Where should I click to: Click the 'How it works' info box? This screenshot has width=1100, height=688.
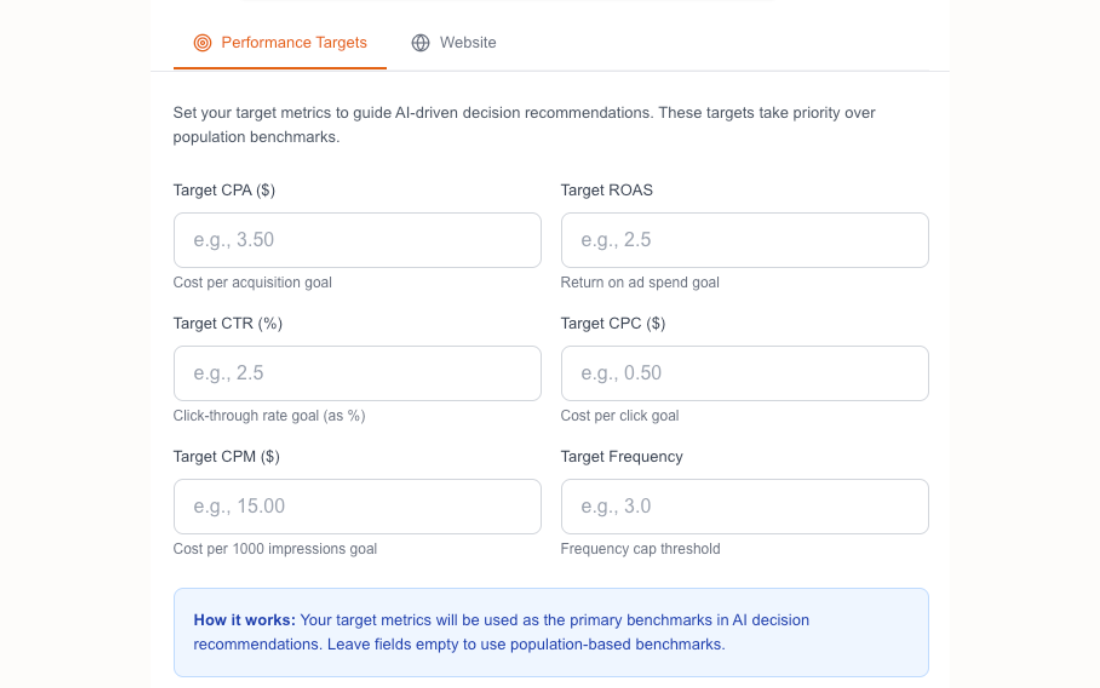click(x=551, y=632)
